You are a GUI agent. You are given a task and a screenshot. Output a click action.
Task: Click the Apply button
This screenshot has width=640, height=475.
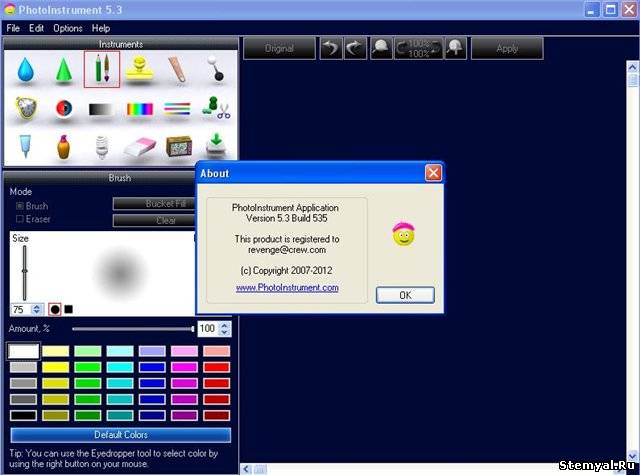click(x=507, y=48)
